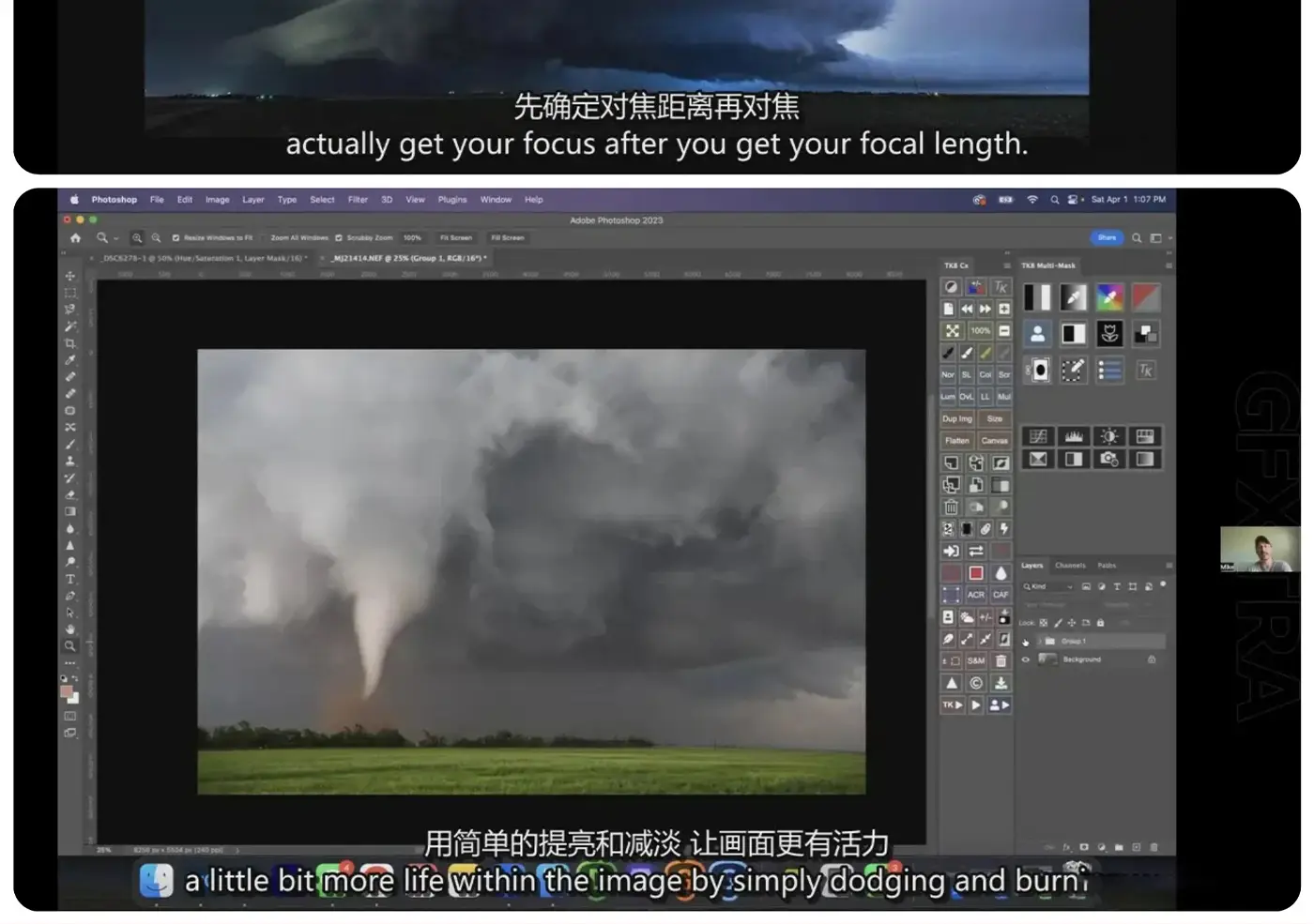Click the TK8 Multi-Mask color eyedropper icon
This screenshot has height=924, width=1314.
[1109, 297]
